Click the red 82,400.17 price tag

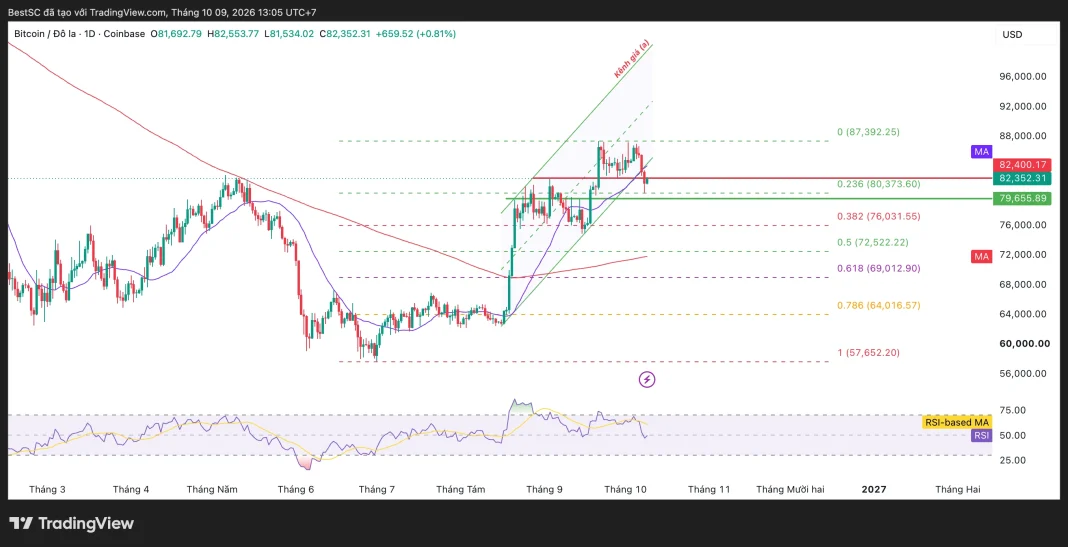1022,165
